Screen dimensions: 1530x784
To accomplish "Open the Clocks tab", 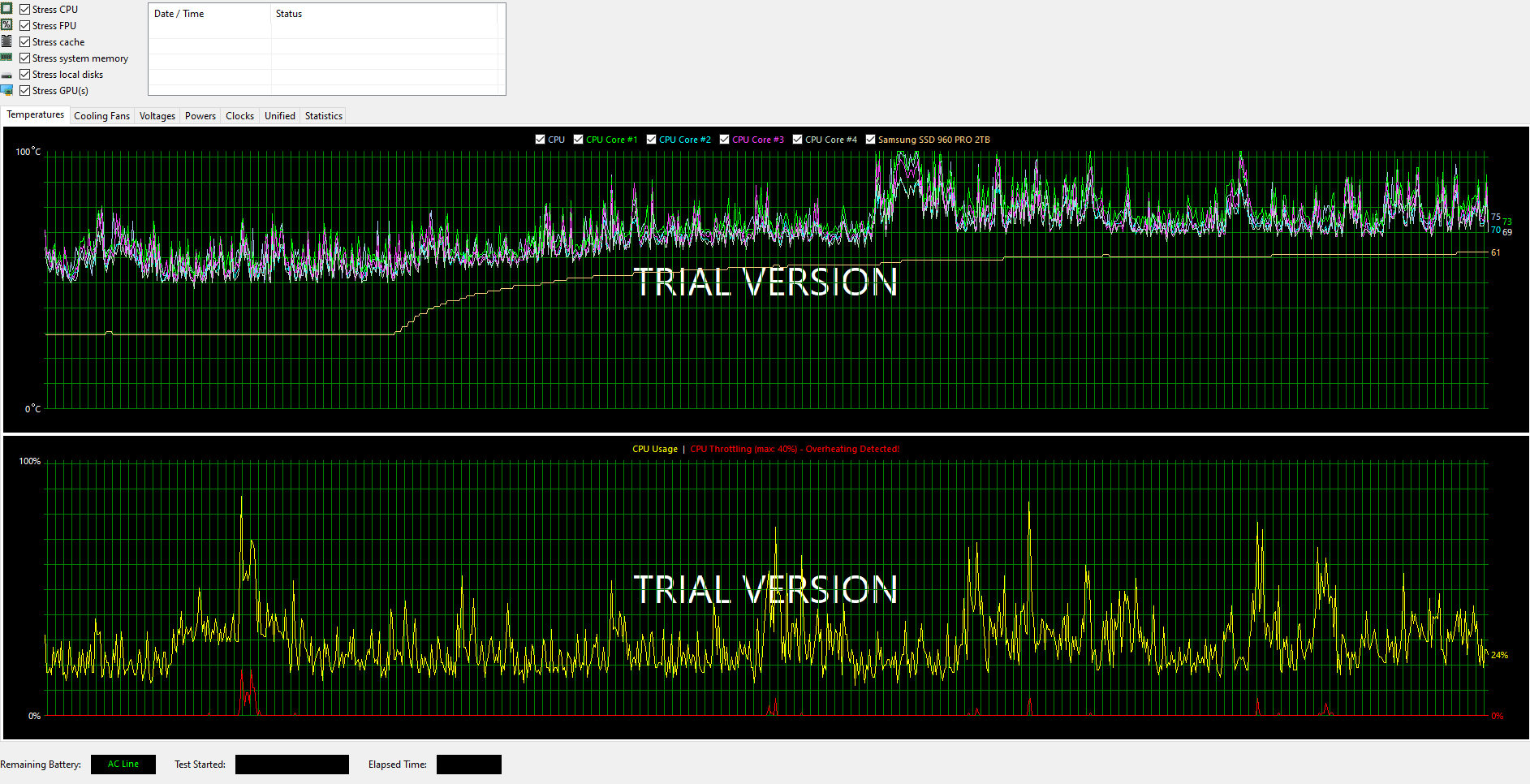I will 239,116.
